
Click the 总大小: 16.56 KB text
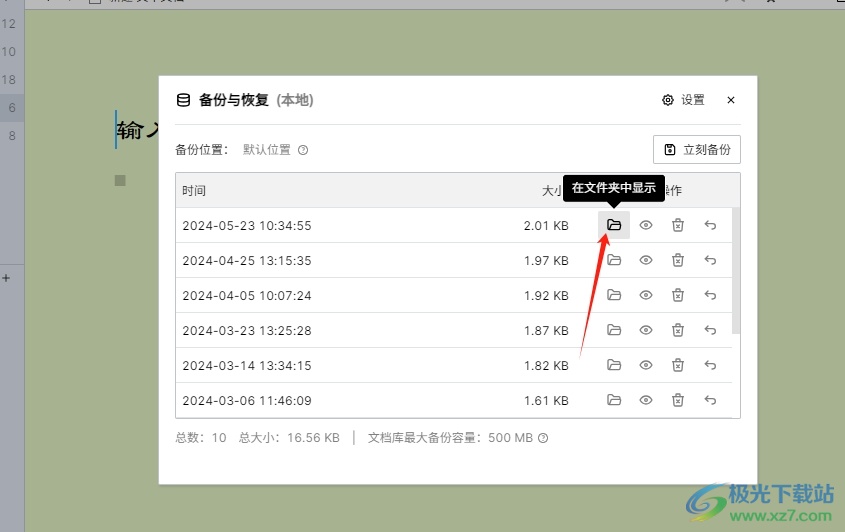tap(289, 438)
